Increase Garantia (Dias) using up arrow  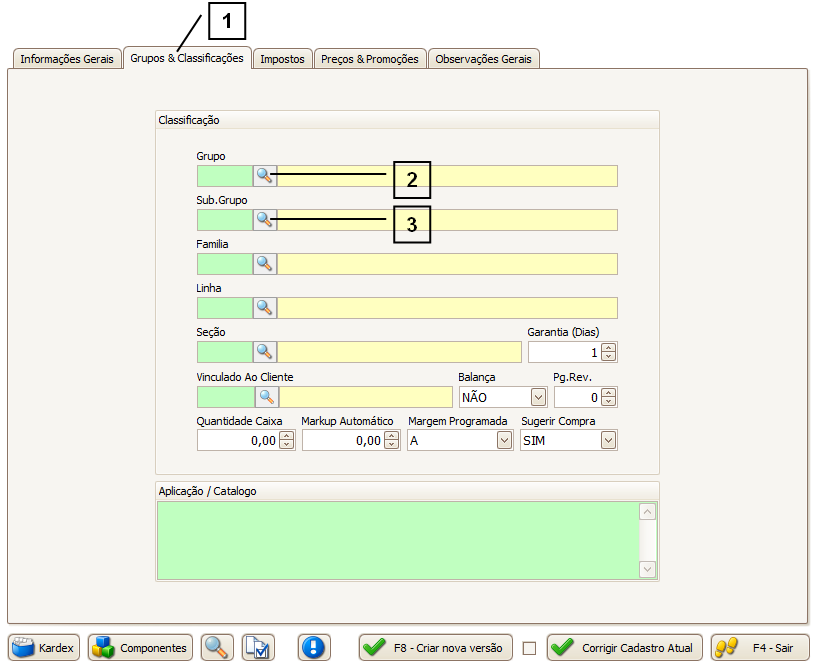(609, 348)
